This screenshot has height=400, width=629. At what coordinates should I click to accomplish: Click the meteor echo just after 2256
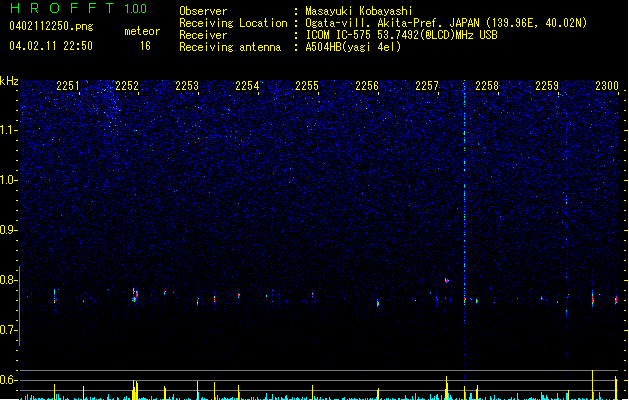click(x=377, y=303)
